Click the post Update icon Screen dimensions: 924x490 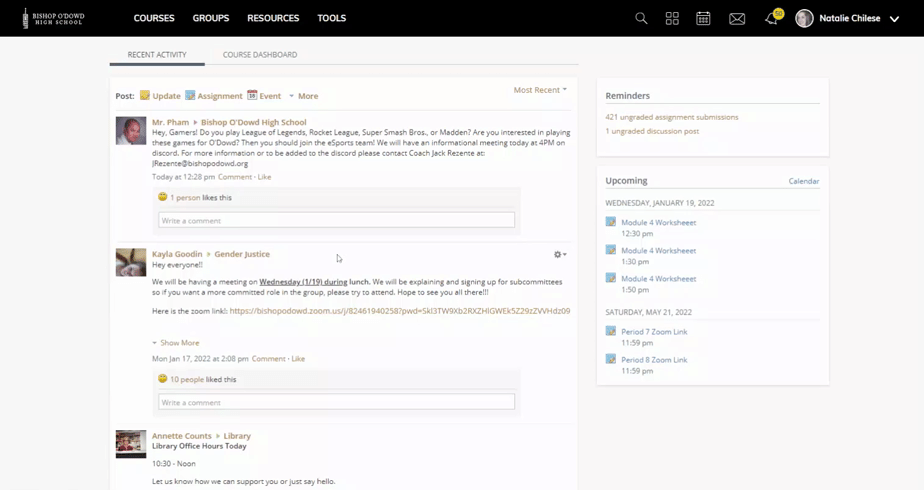[145, 96]
